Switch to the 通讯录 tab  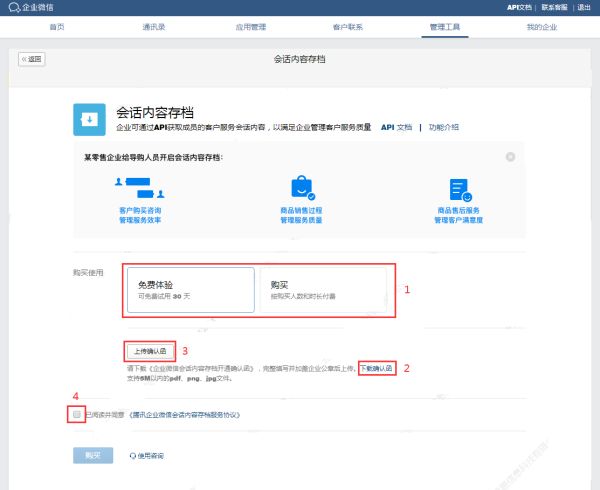click(155, 26)
